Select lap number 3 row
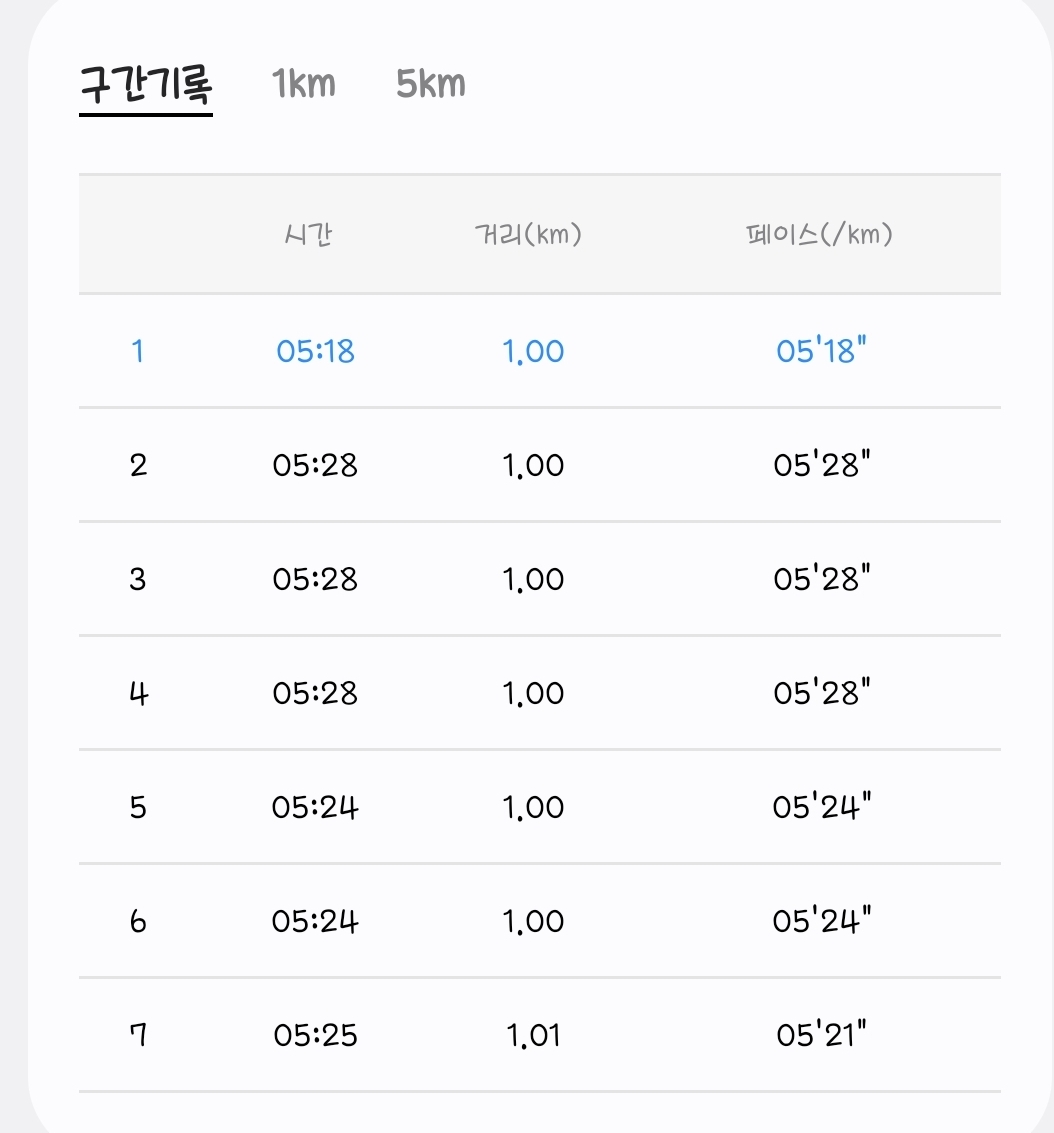The image size is (1054, 1133). [x=138, y=579]
